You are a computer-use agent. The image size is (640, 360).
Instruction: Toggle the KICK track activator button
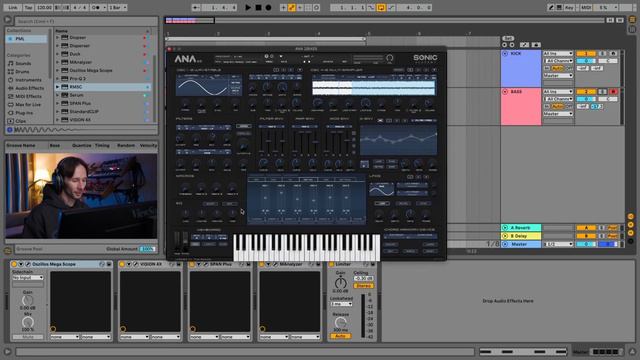tap(586, 53)
